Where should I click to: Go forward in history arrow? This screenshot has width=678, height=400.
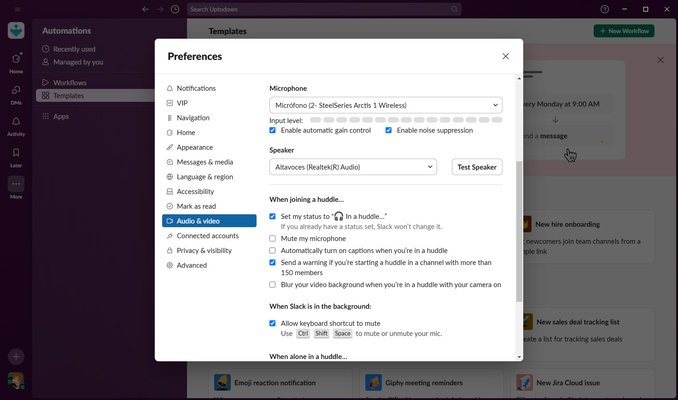click(x=160, y=9)
